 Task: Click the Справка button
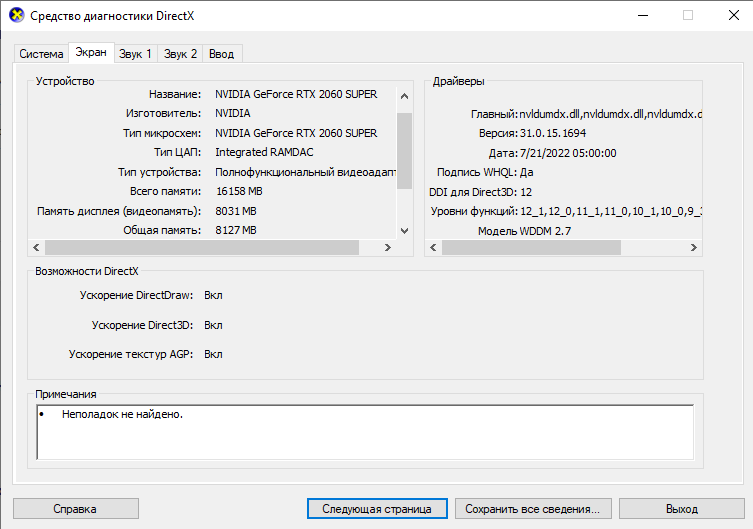[x=75, y=509]
